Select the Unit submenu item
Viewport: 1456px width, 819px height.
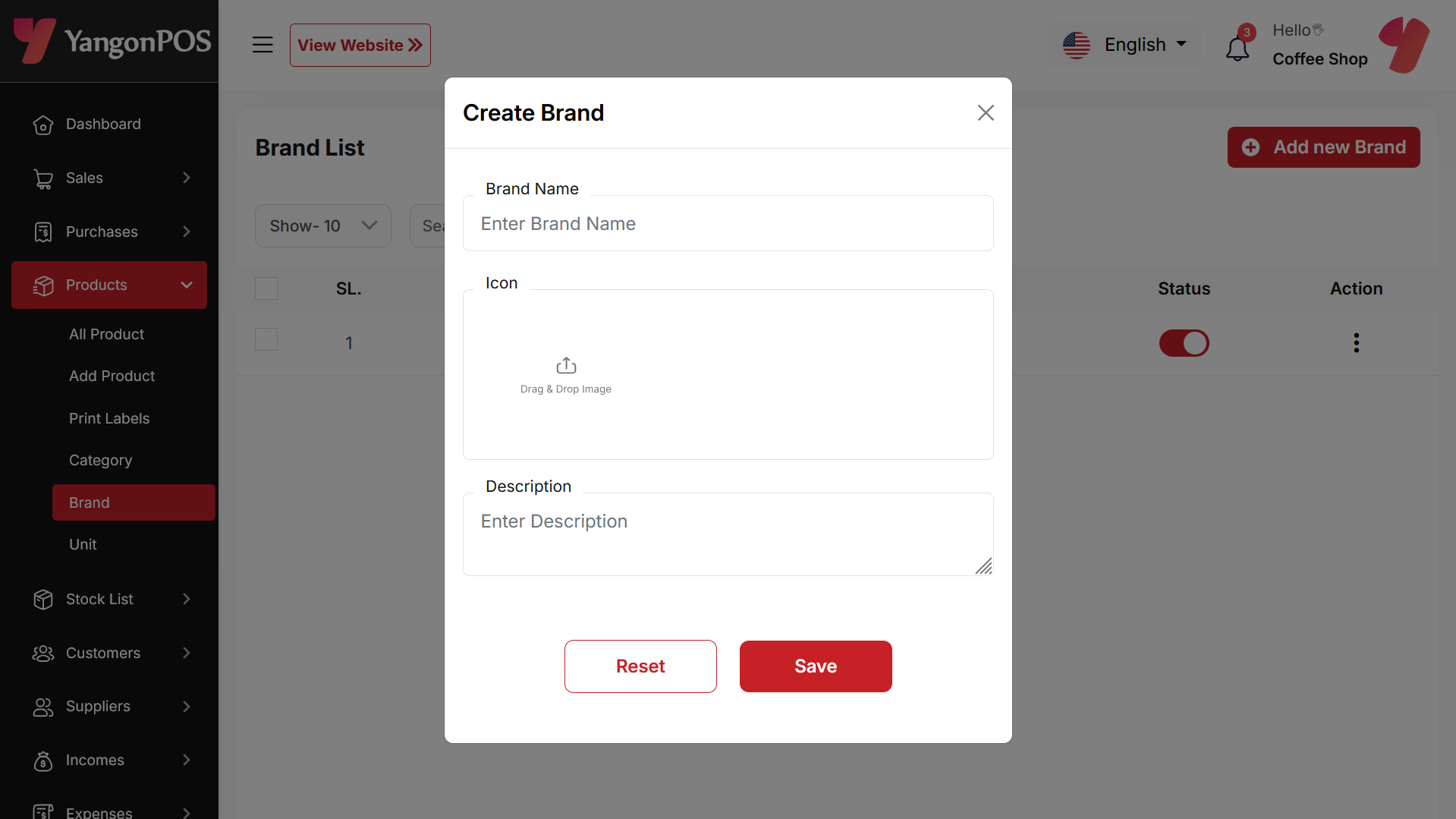(83, 544)
